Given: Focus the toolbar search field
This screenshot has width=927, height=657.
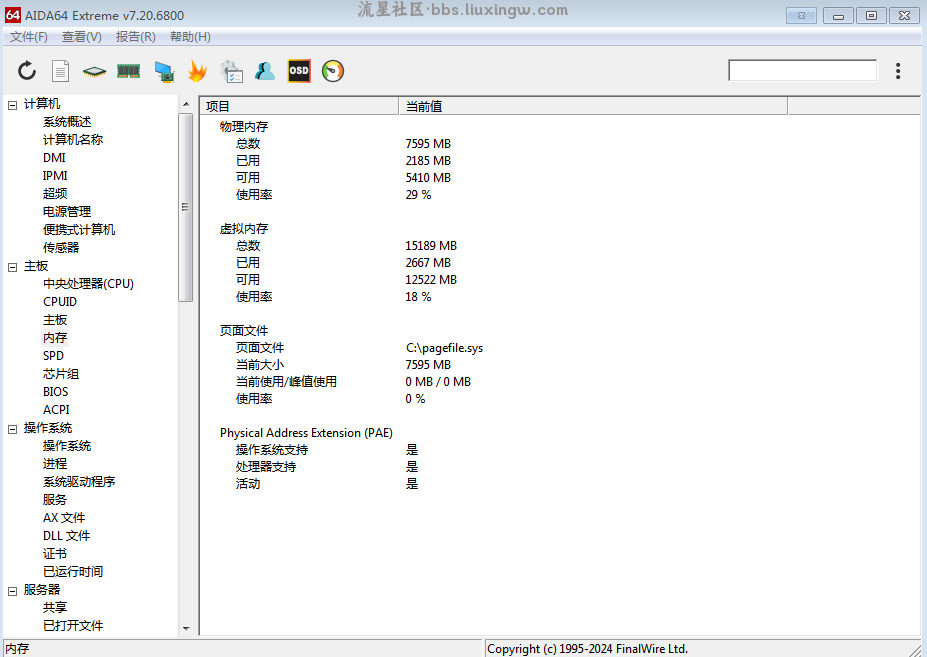Looking at the screenshot, I should 802,70.
